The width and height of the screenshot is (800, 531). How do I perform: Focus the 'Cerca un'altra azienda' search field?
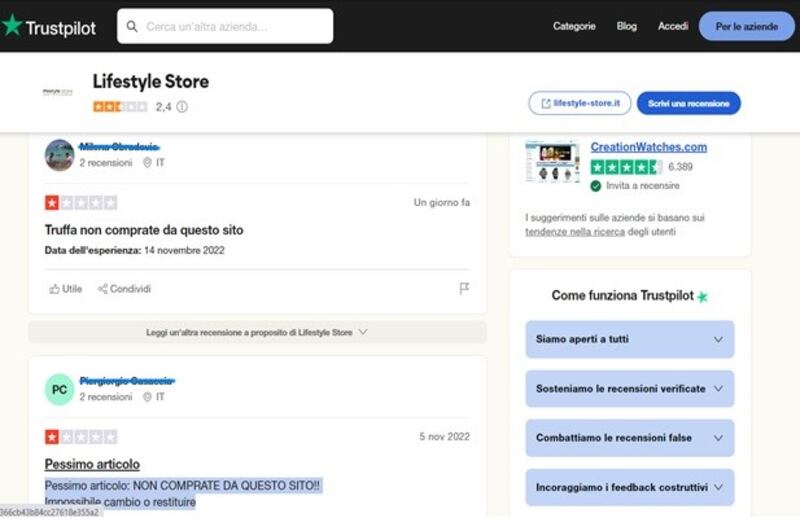tap(225, 27)
